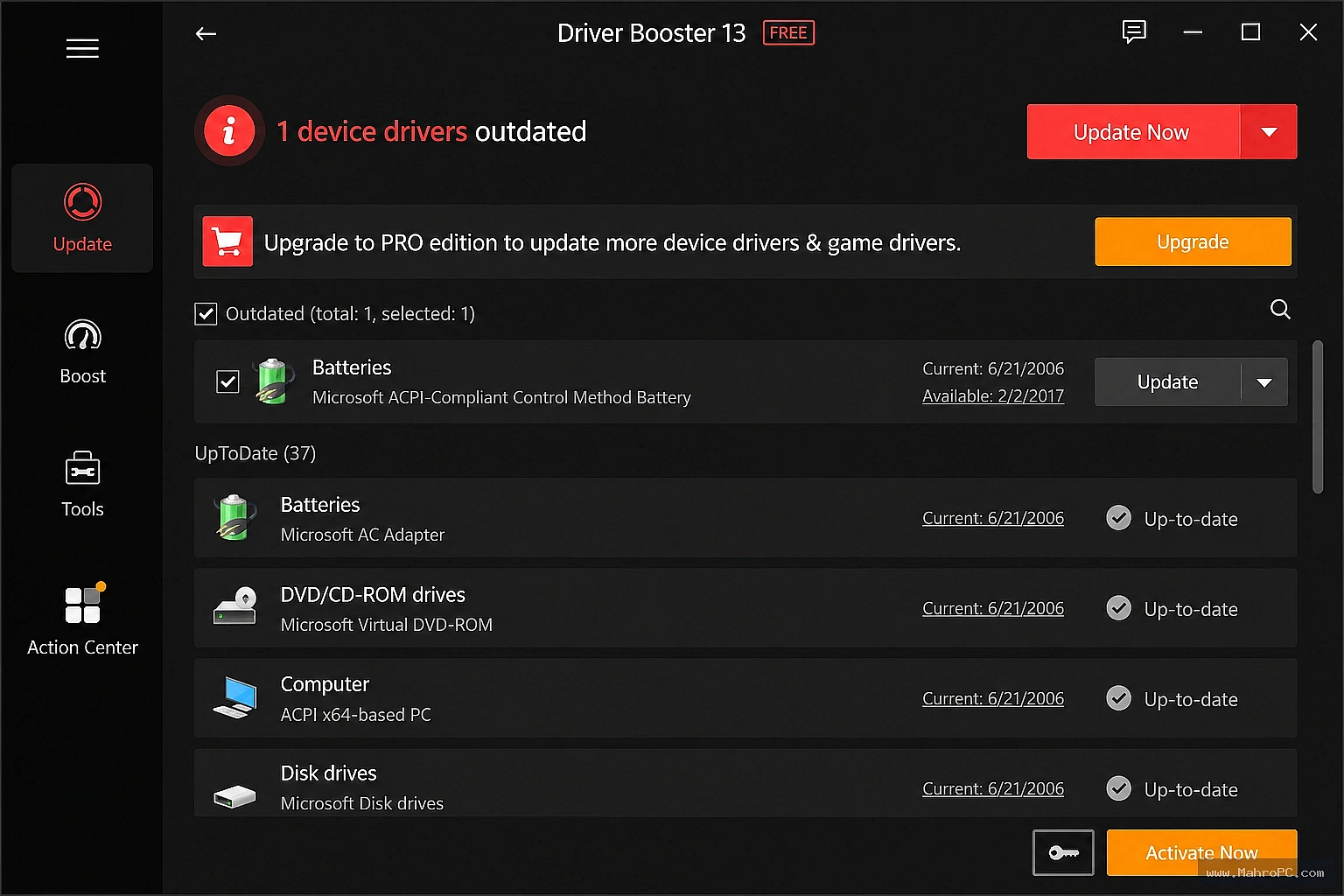The height and width of the screenshot is (896, 1344).
Task: Open Microsoft AC Adapter current date link
Action: (993, 518)
